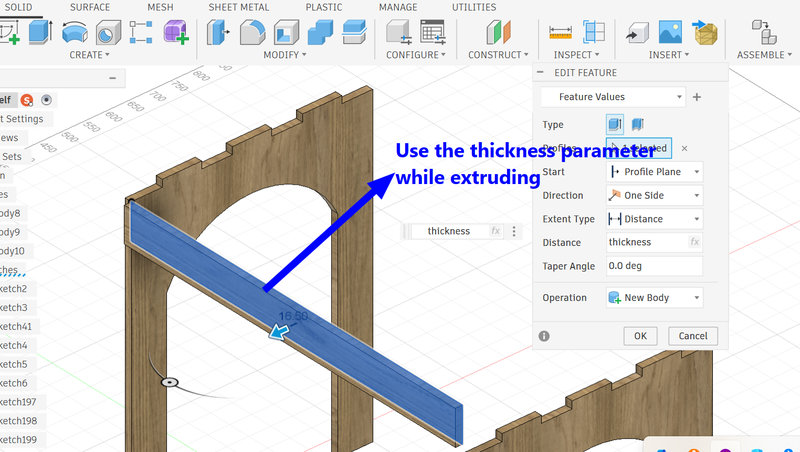Screen dimensions: 800x452
Task: Click the Taper Angle 0.0 deg field
Action: [654, 266]
